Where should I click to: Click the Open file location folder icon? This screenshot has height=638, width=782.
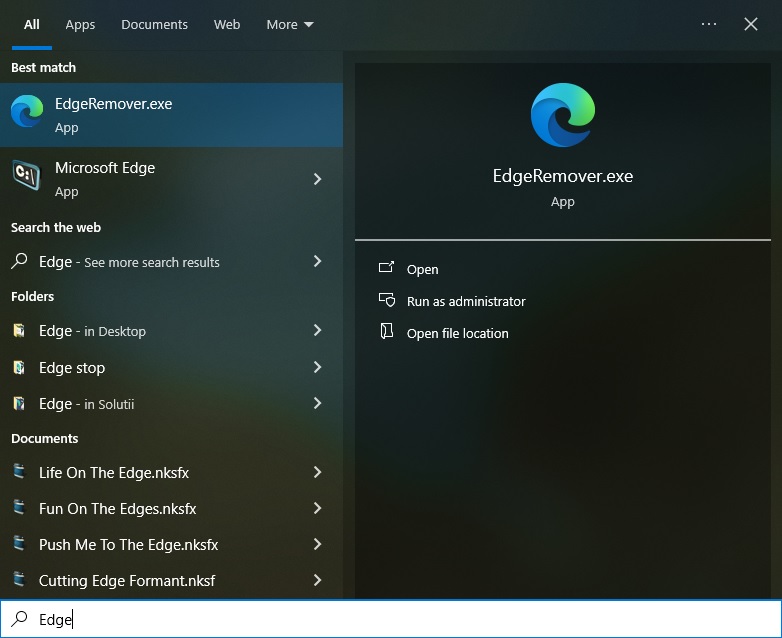pyautogui.click(x=387, y=332)
